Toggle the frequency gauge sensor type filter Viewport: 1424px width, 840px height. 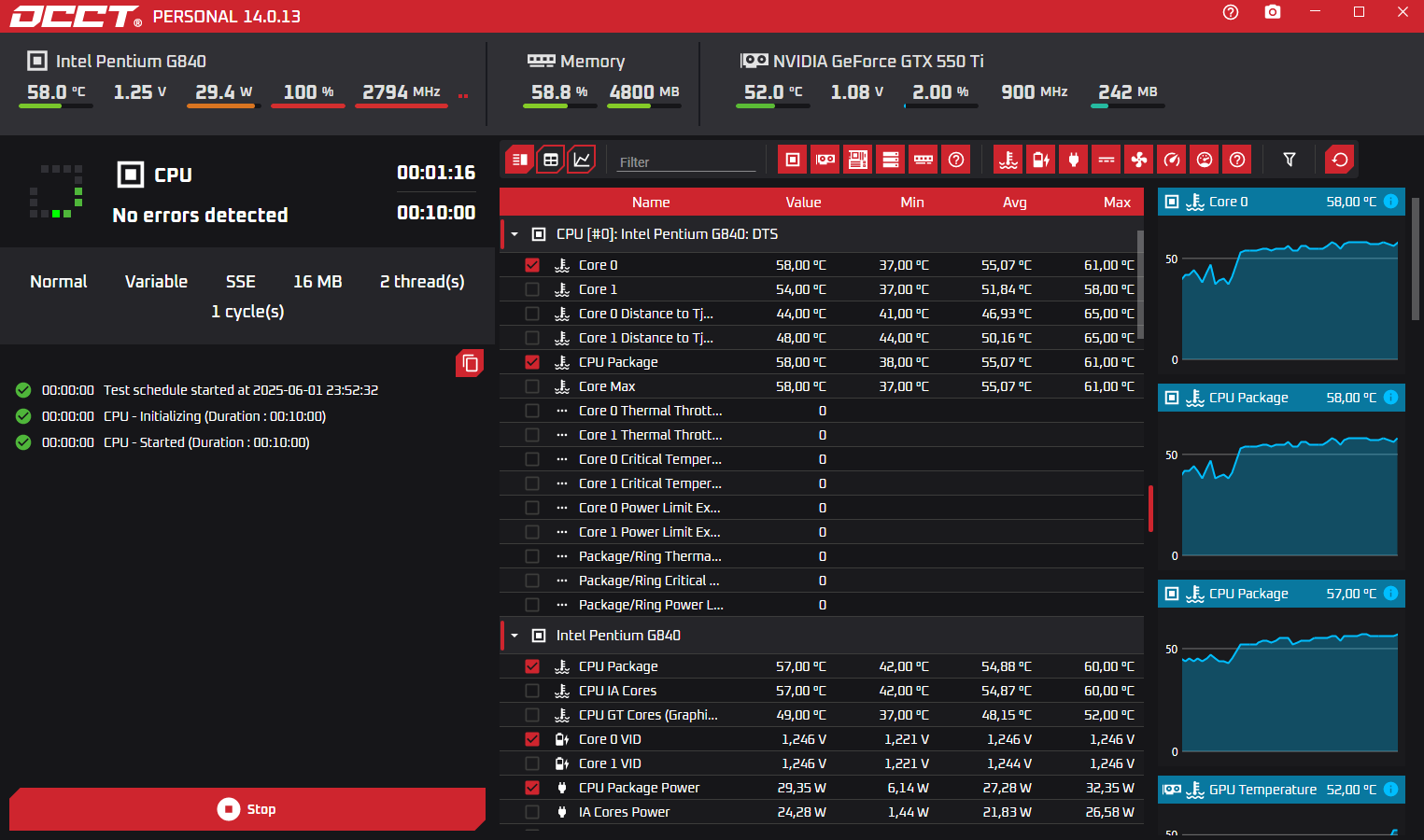point(1172,160)
